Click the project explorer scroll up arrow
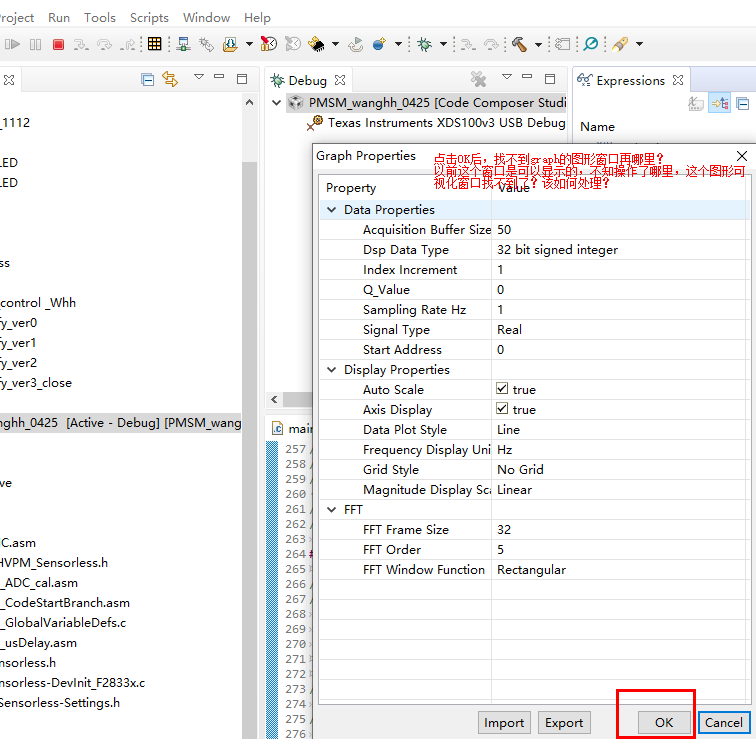756x739 pixels. tap(249, 102)
